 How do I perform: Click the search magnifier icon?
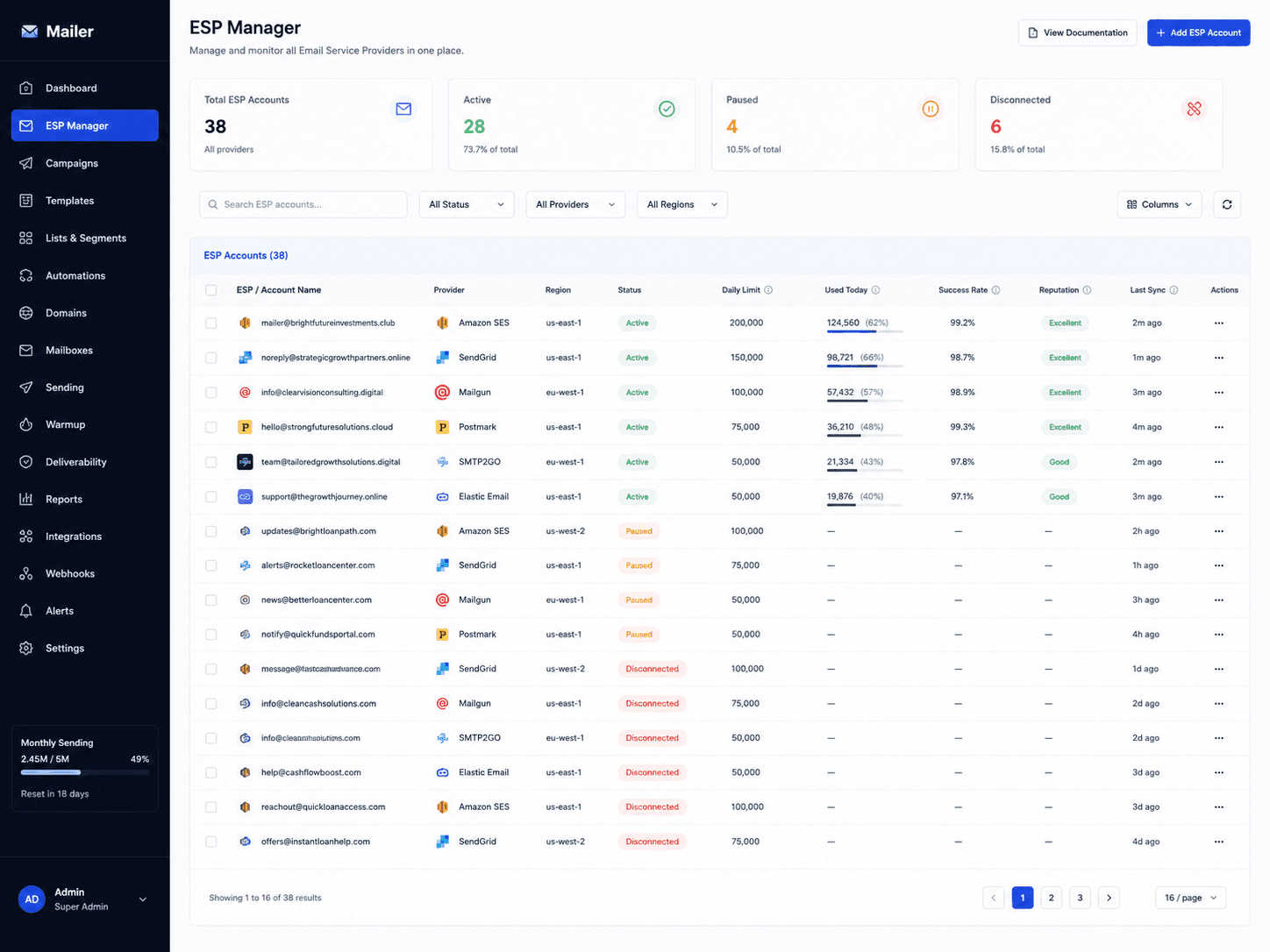point(213,204)
